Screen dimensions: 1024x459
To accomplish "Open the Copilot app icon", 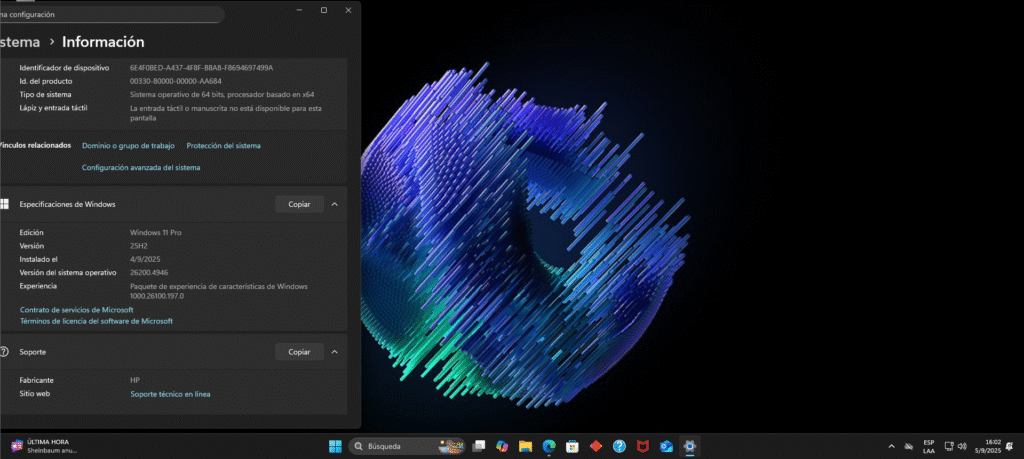I will [503, 446].
